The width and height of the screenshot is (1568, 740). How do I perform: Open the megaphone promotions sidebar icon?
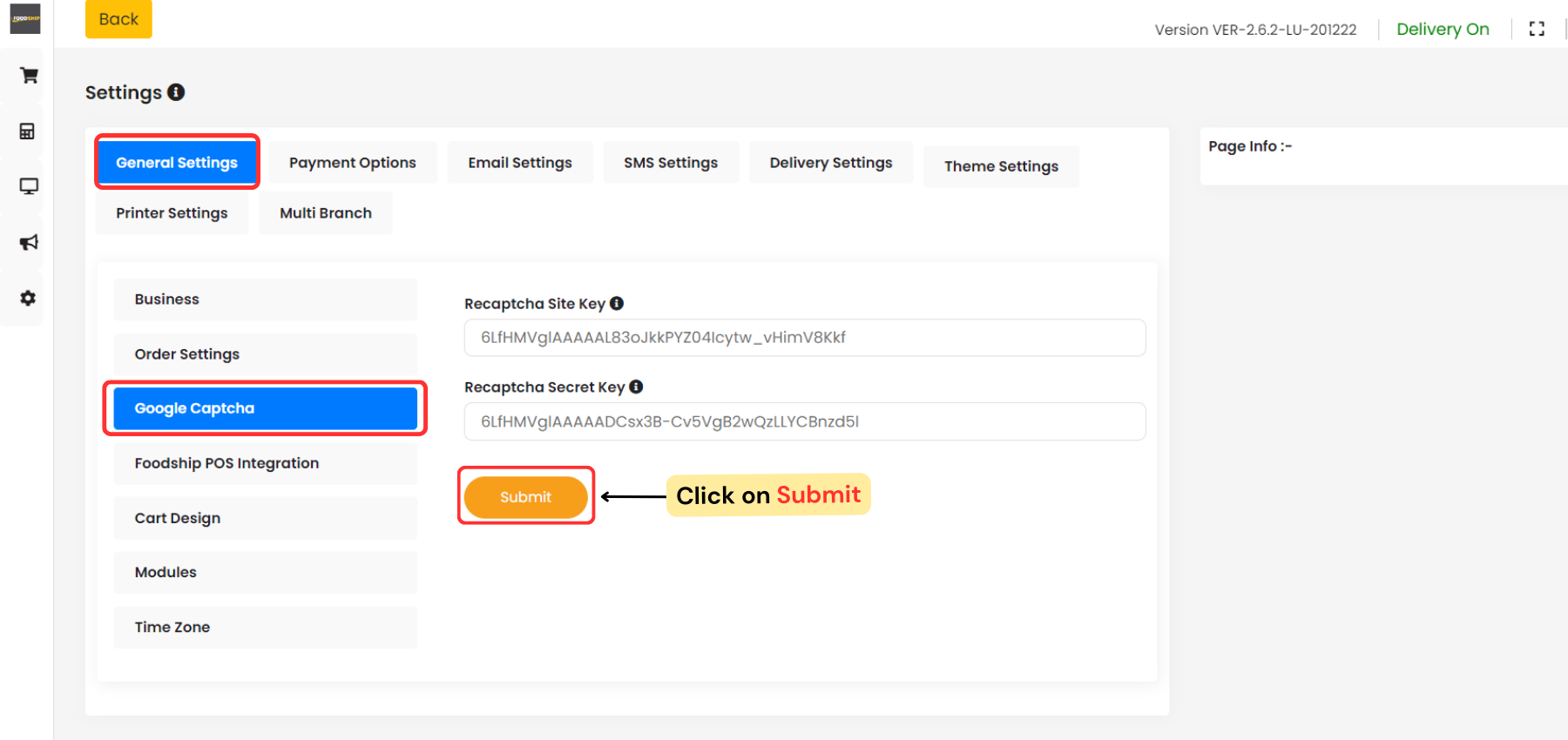[x=29, y=242]
